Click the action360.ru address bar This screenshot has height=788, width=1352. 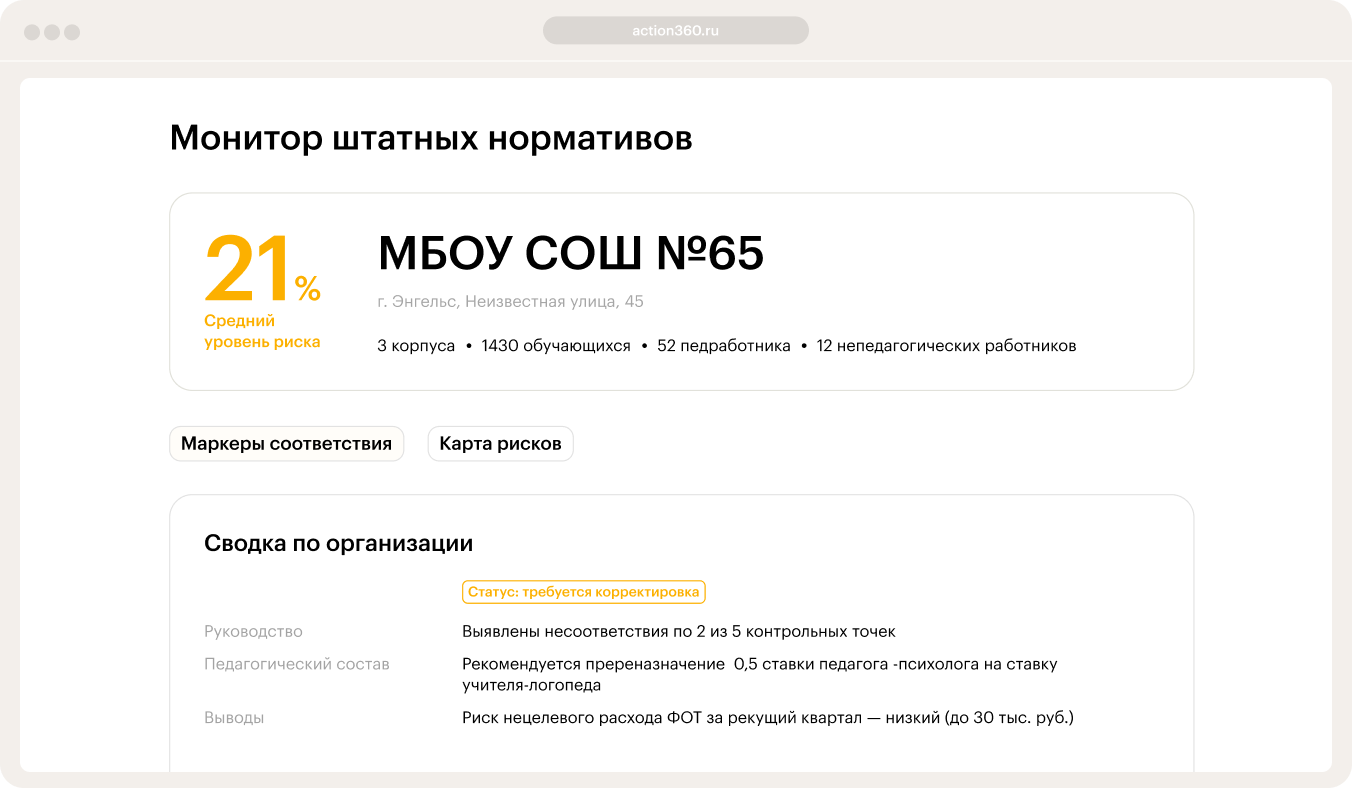click(676, 31)
